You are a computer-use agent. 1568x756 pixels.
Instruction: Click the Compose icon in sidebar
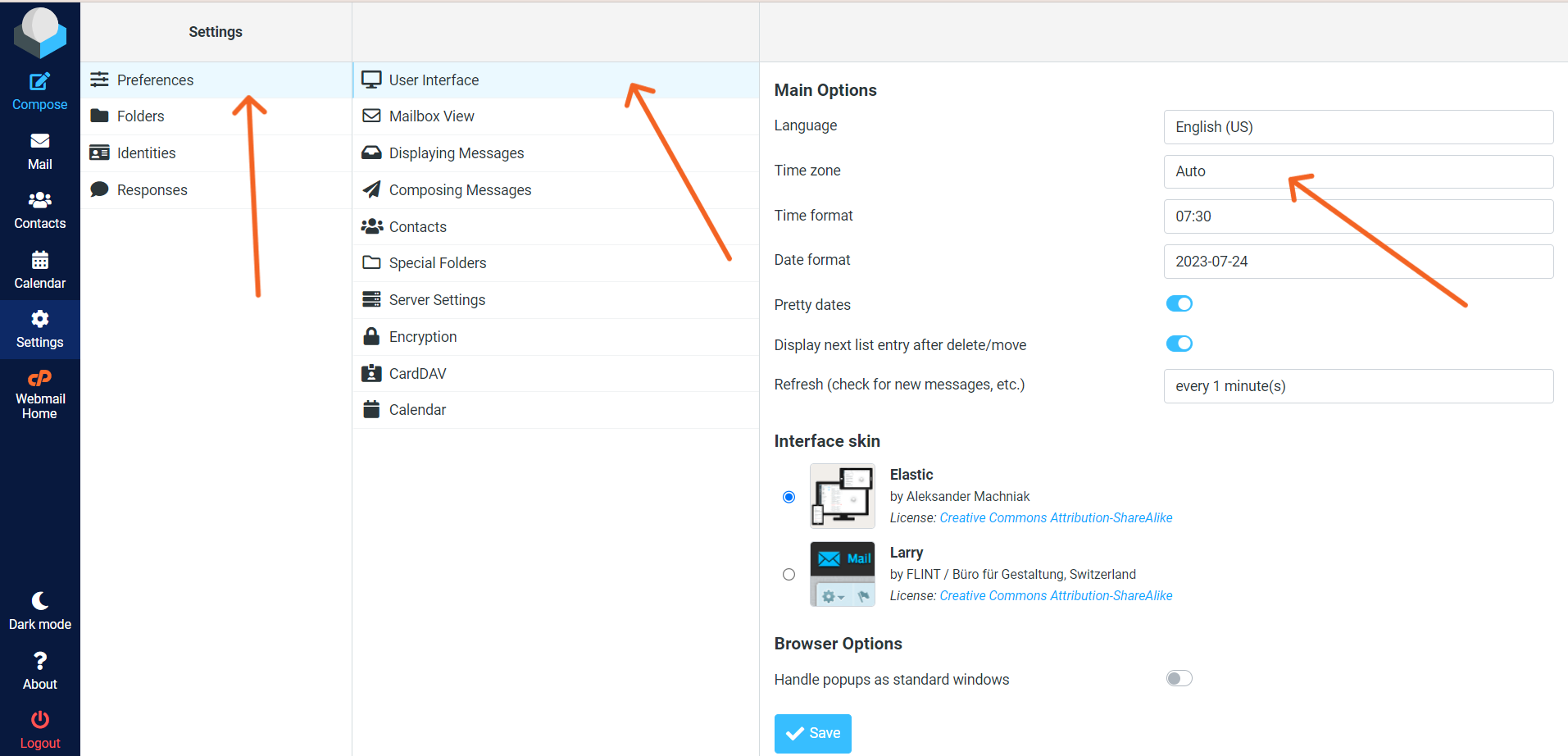pyautogui.click(x=39, y=82)
